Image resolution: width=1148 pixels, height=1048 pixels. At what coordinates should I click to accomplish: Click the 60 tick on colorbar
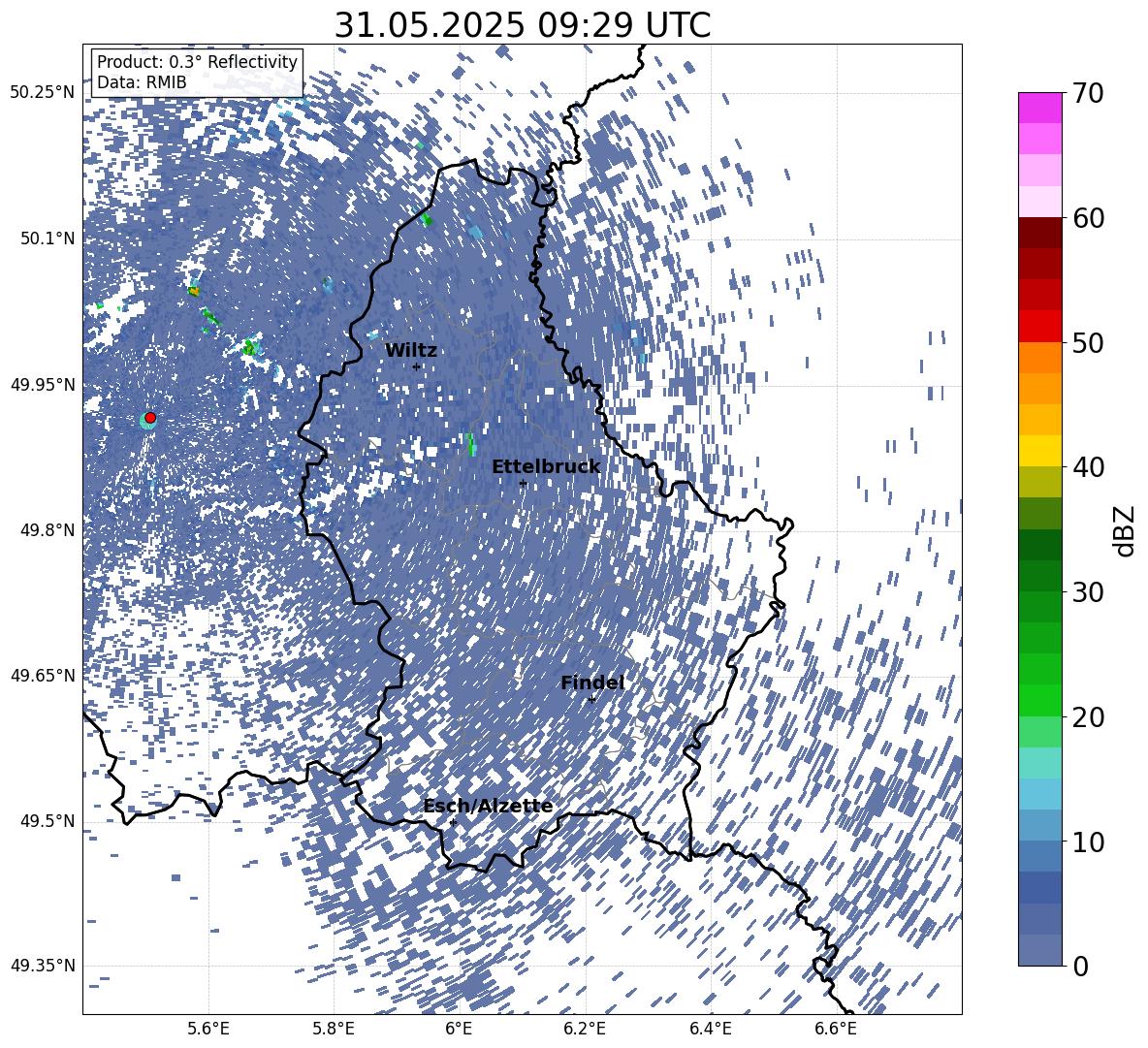1087,218
